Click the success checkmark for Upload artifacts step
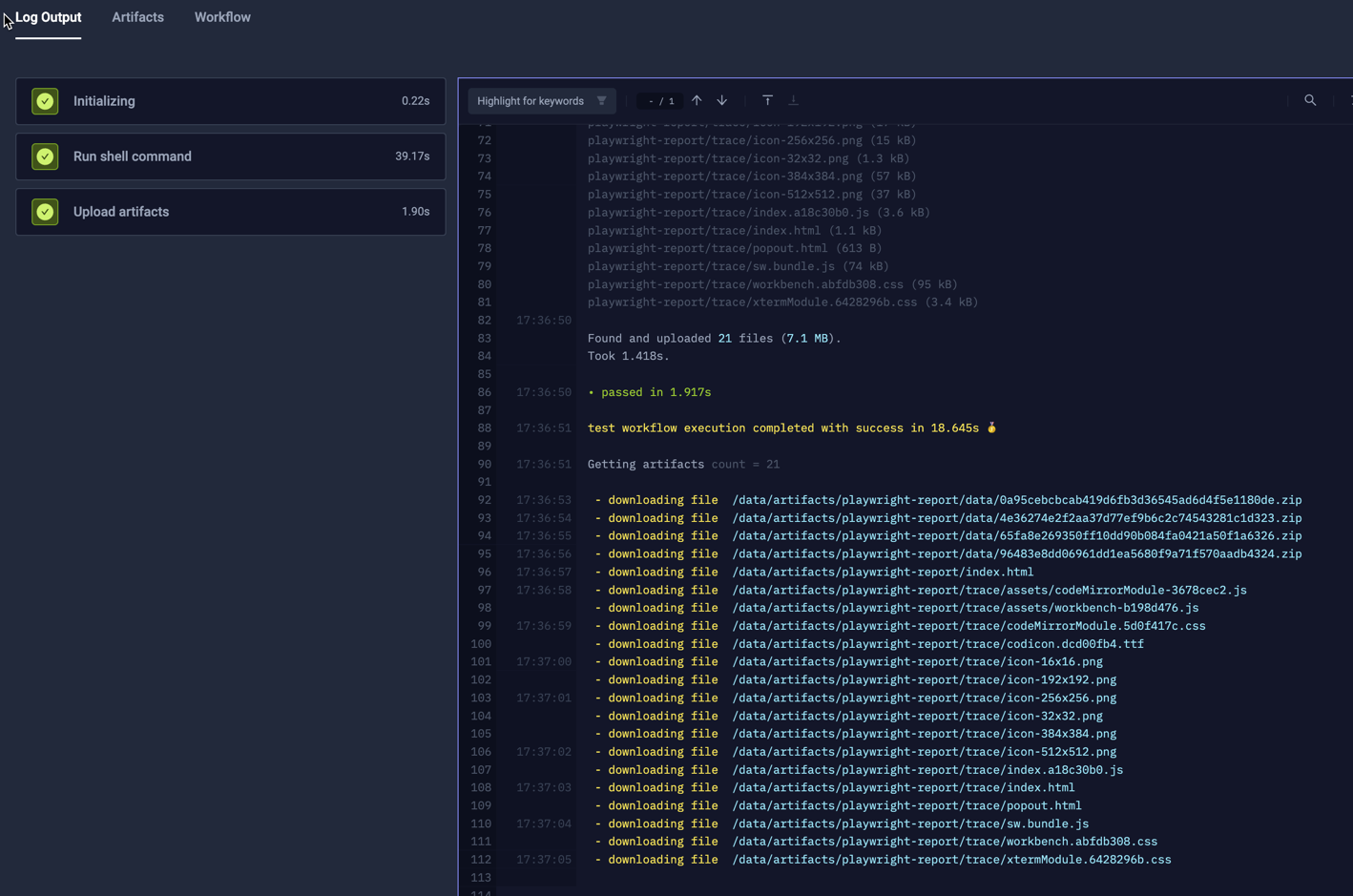Screen dimensions: 1353x896 pyautogui.click(x=45, y=211)
